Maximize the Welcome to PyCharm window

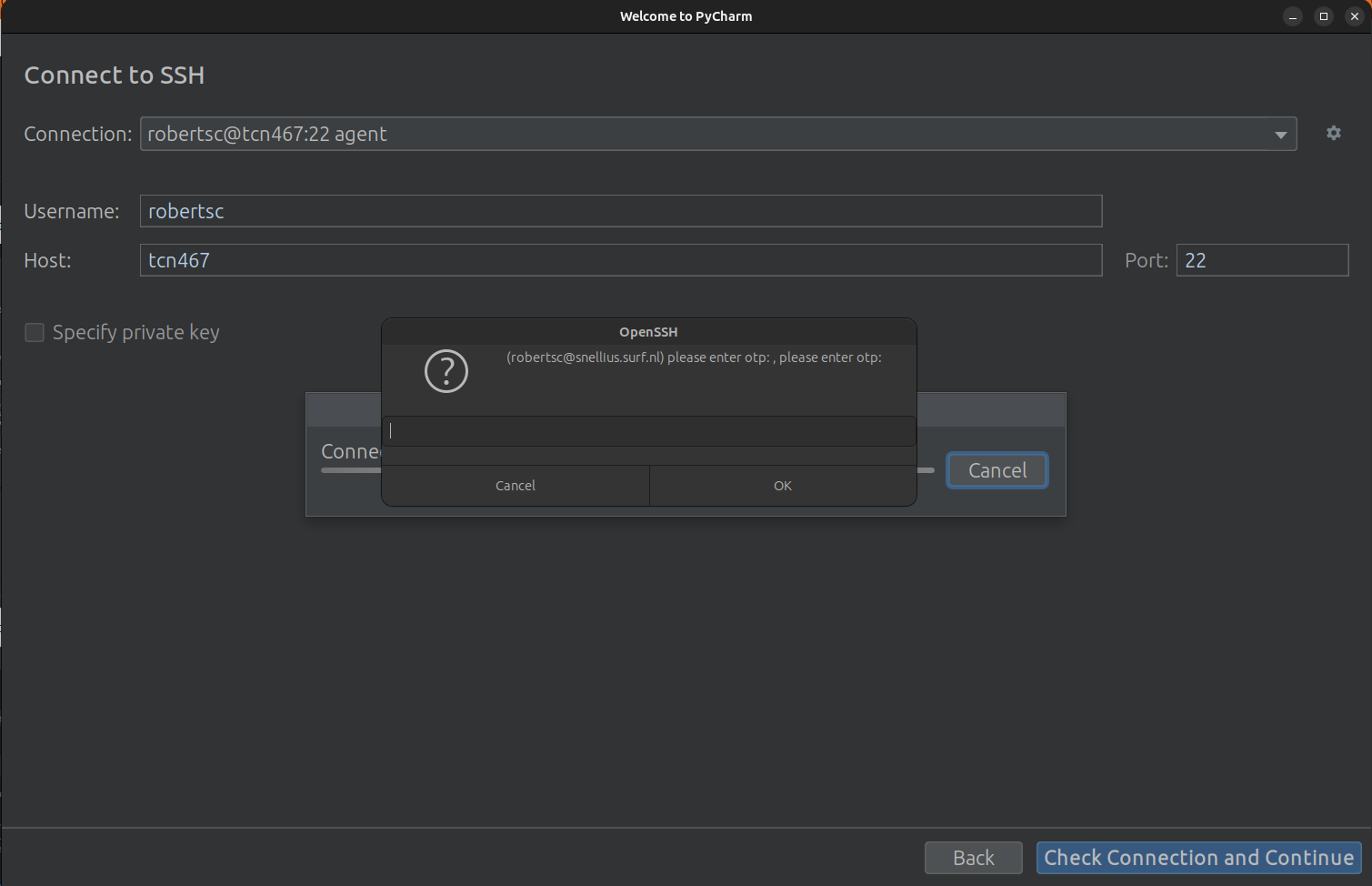point(1324,16)
